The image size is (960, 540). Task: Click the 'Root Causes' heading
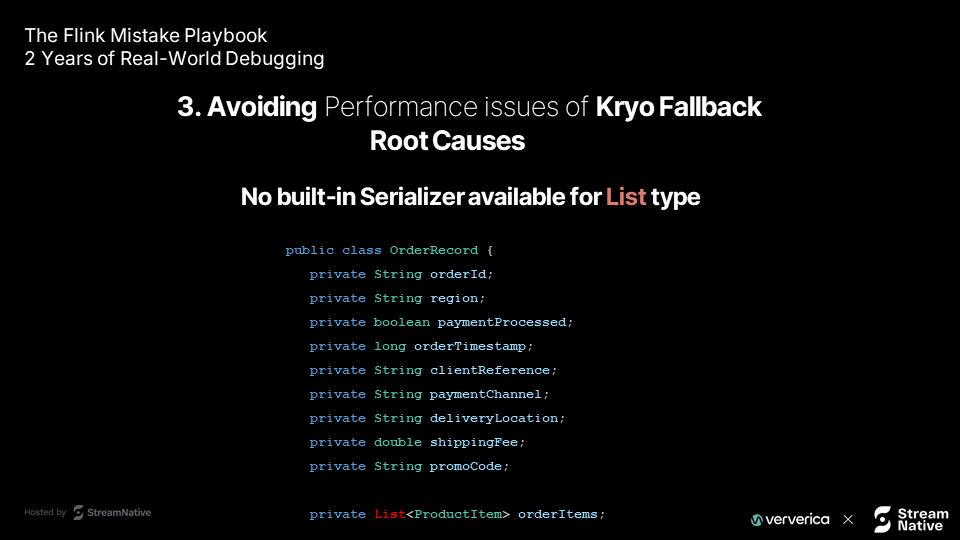(447, 141)
